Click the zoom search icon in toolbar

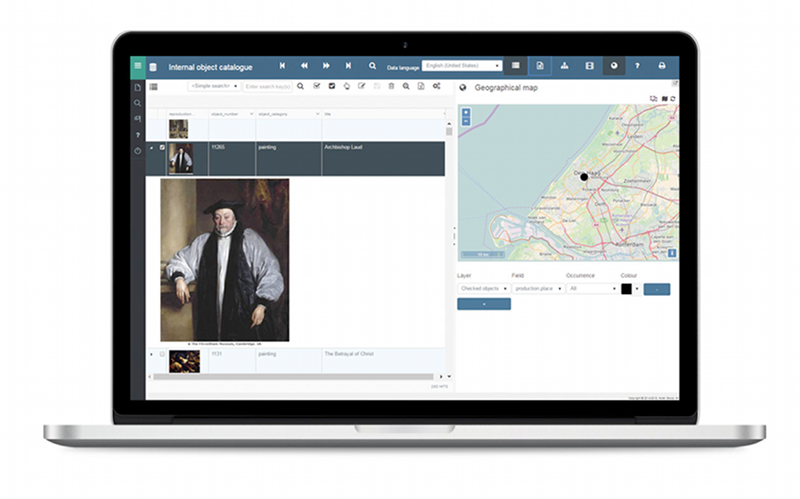(x=406, y=86)
